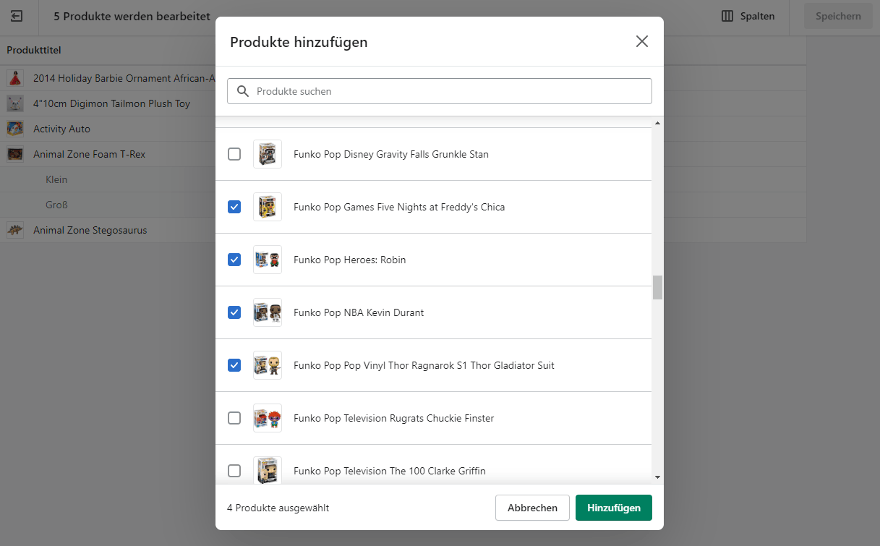The image size is (880, 546).
Task: Click the '4 Produkte ausgewählt' status text
Action: [x=278, y=508]
